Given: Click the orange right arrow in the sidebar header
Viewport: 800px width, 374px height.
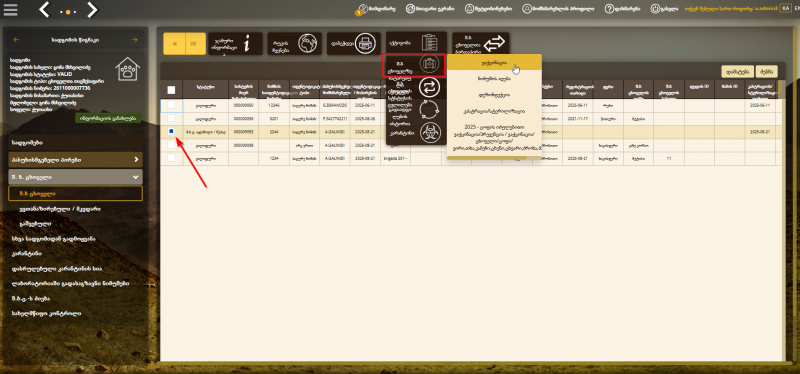Looking at the screenshot, I should (x=135, y=40).
